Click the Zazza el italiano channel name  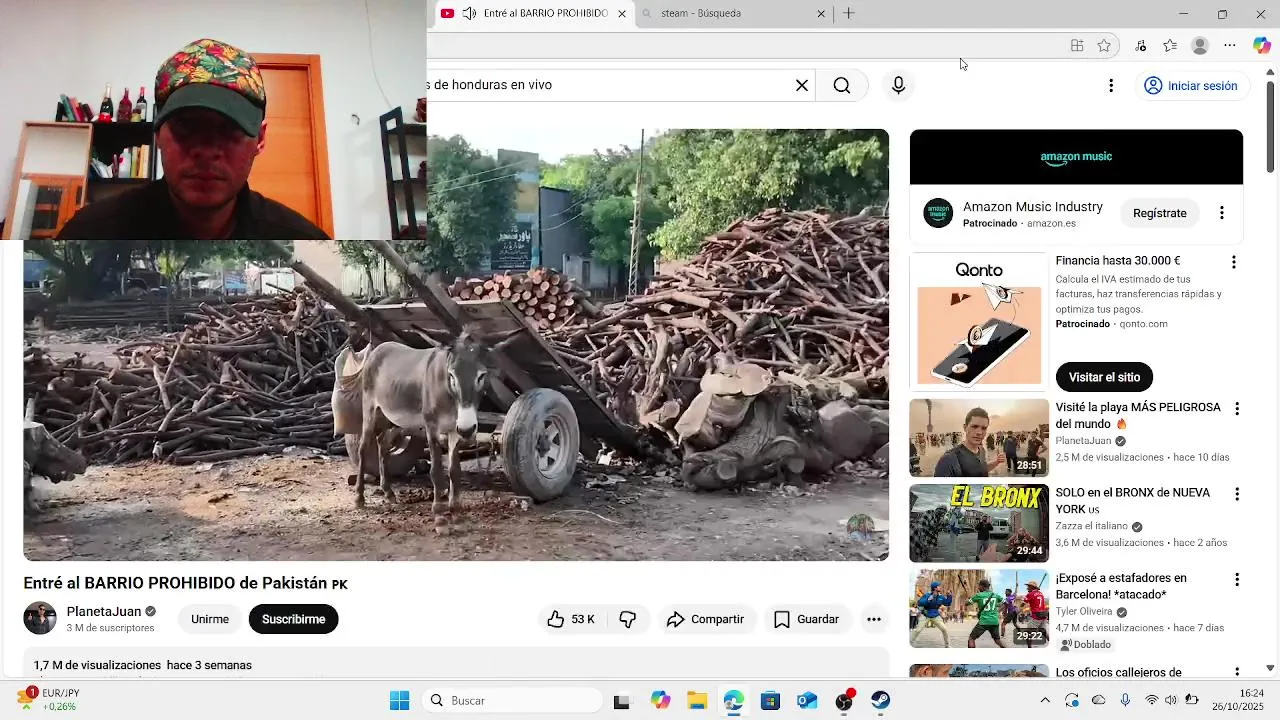pyautogui.click(x=1091, y=526)
